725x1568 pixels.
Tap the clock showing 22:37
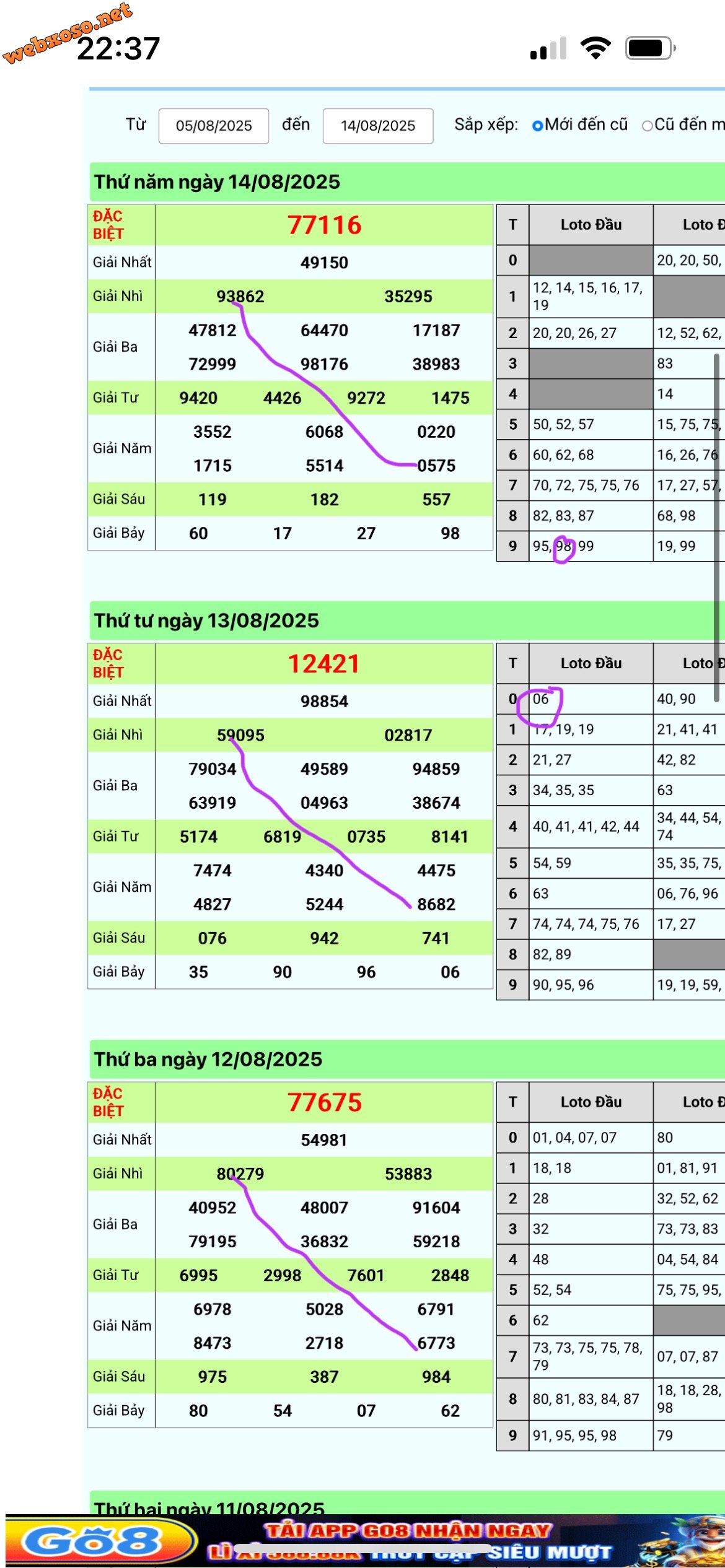(118, 48)
